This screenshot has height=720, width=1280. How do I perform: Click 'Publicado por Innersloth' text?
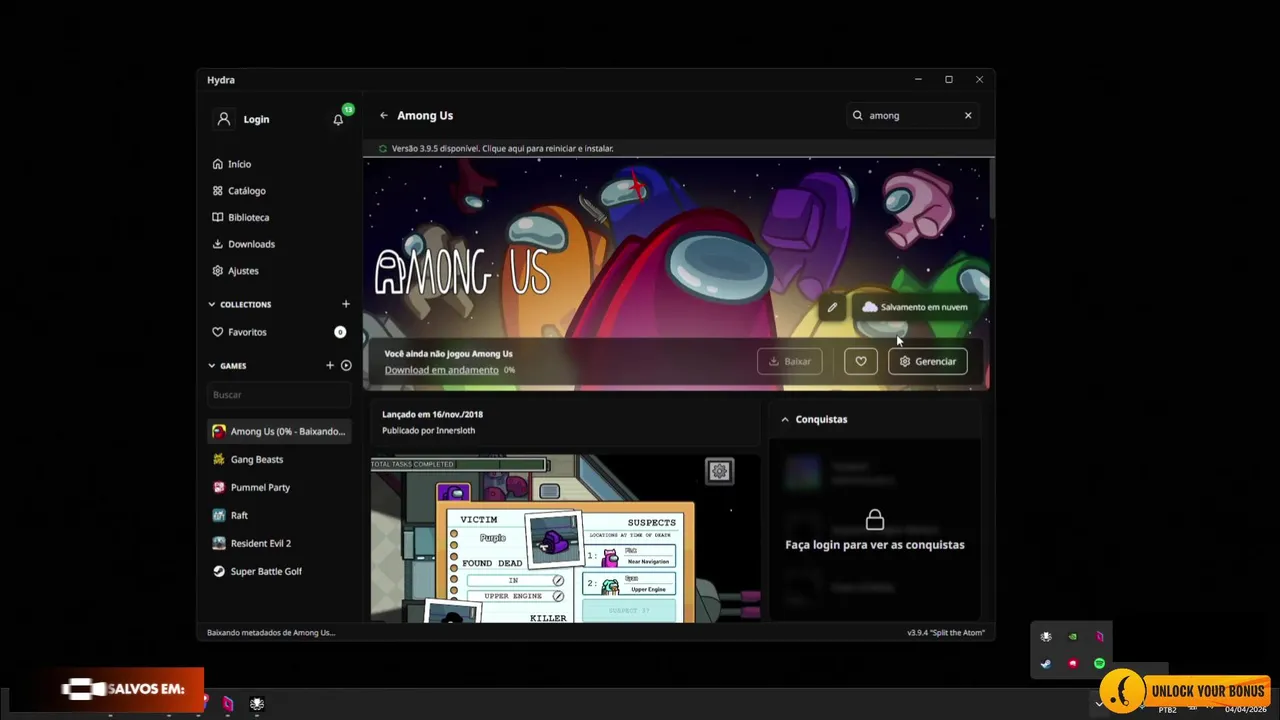pyautogui.click(x=428, y=431)
